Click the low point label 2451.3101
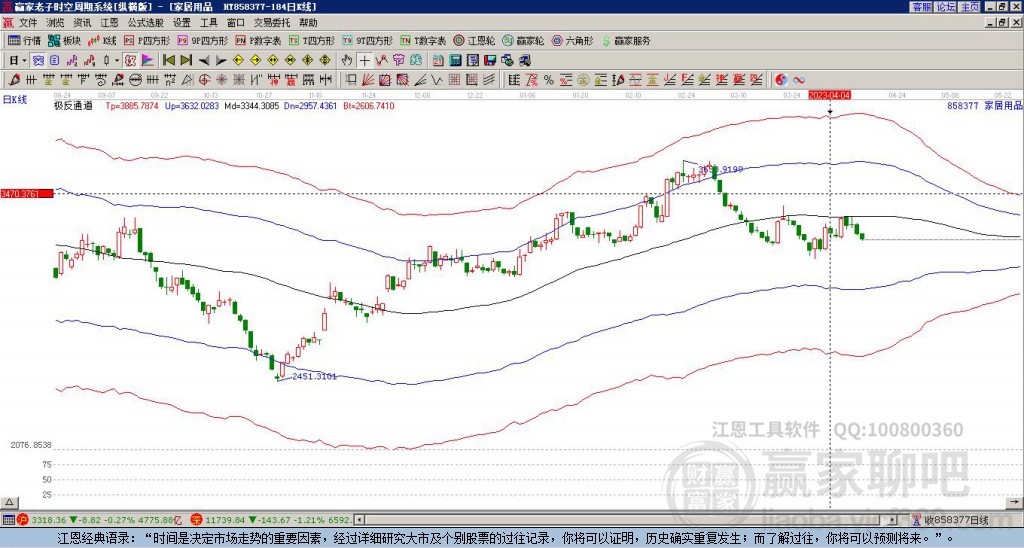The width and height of the screenshot is (1024, 548). [x=314, y=377]
